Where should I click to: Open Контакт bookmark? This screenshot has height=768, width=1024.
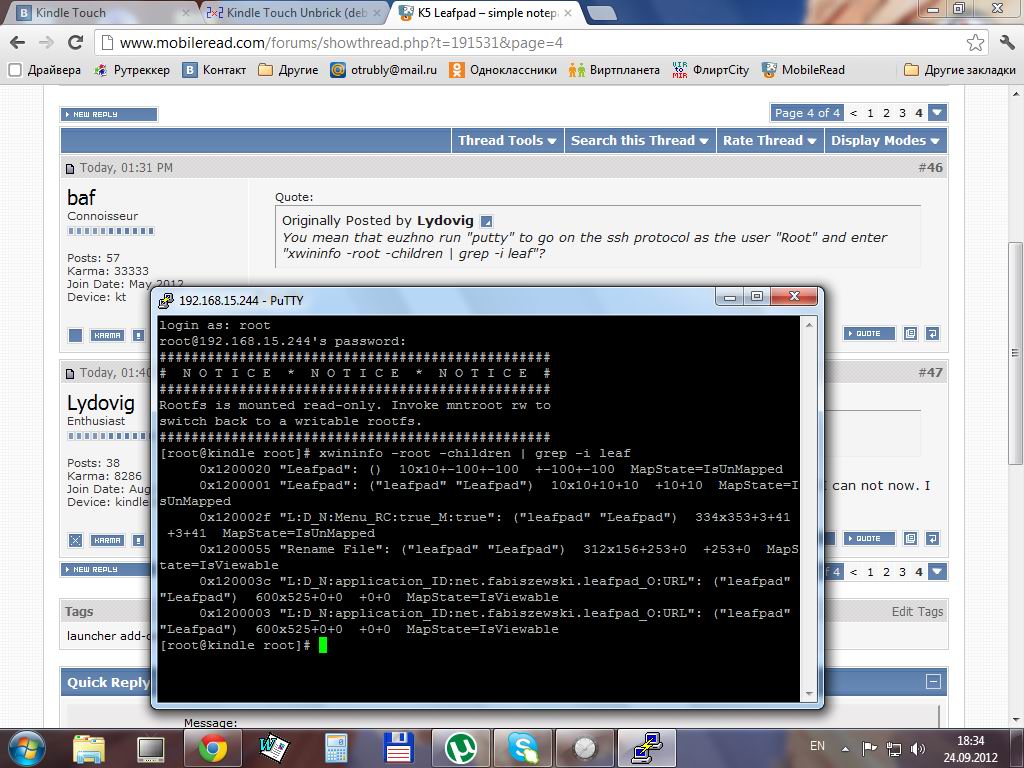[x=214, y=70]
